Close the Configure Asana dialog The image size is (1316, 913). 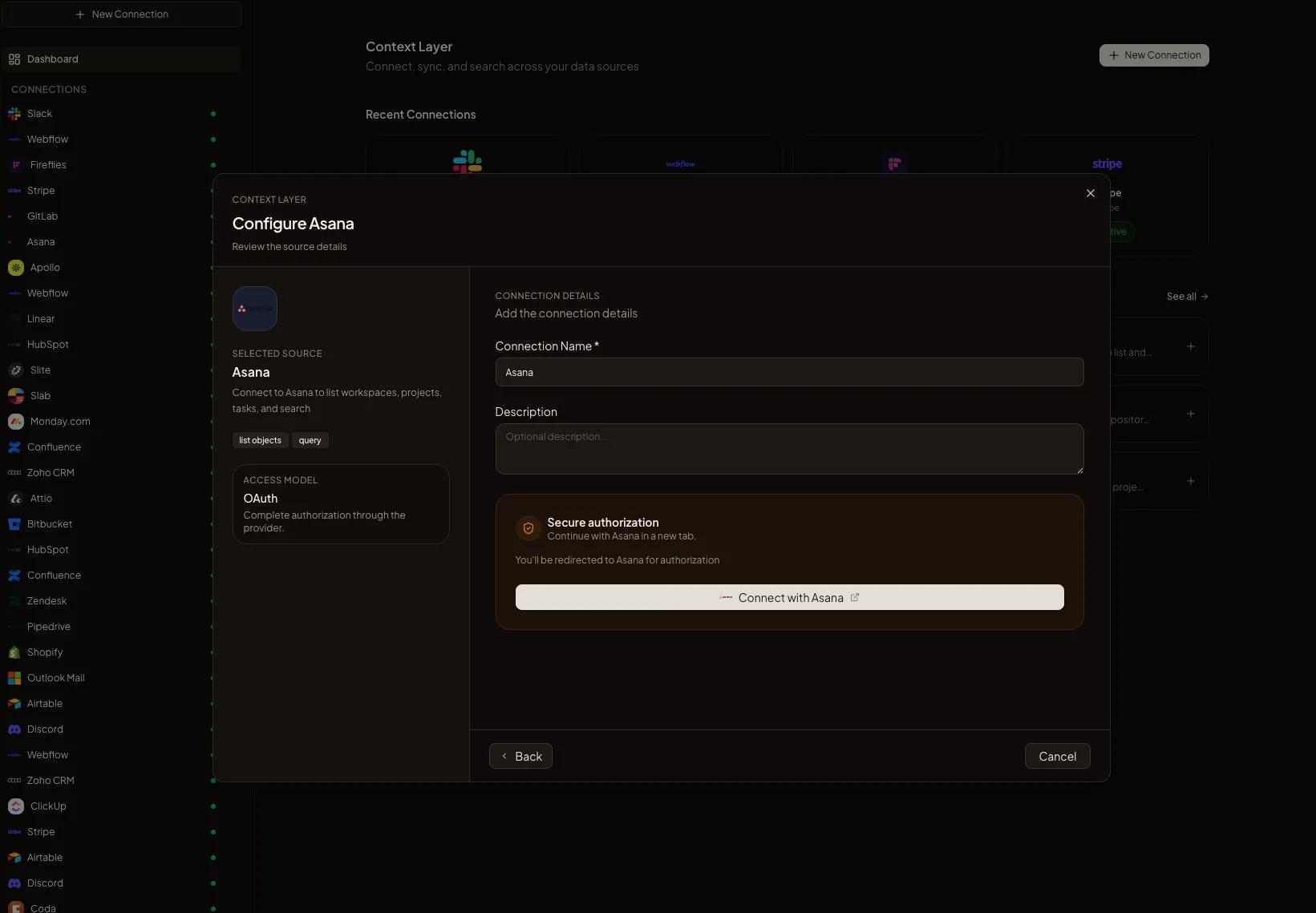(1091, 193)
